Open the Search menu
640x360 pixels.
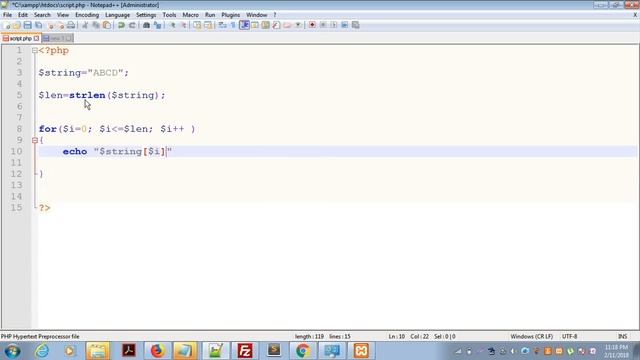pos(42,15)
